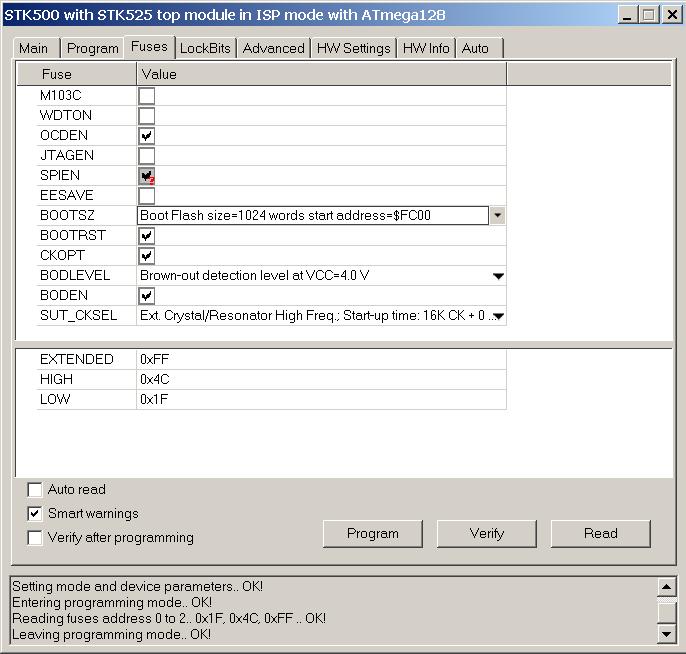
Task: Click the HIGH fuse byte value field
Action: [320, 380]
